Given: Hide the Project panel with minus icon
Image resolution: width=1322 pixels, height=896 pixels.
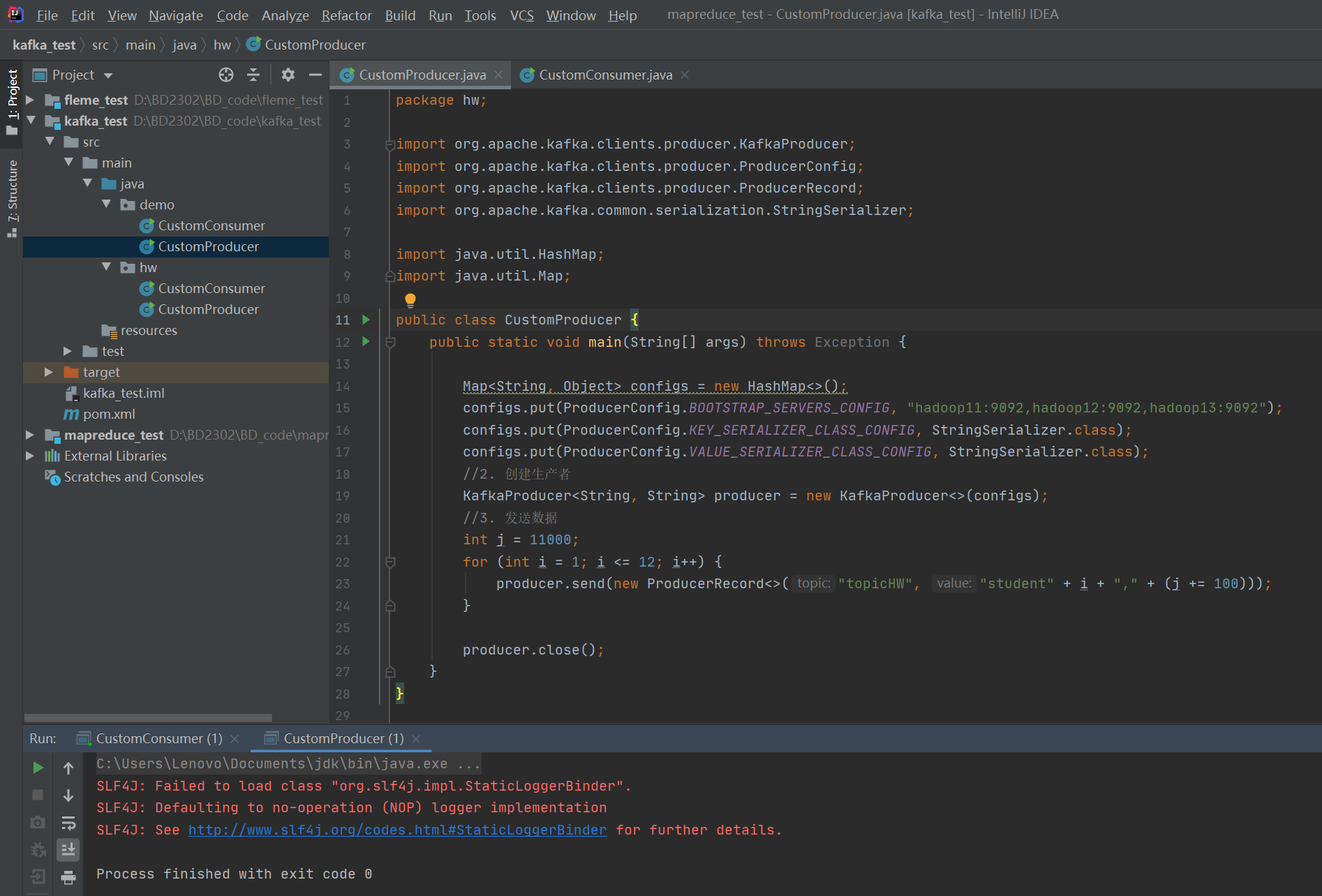Looking at the screenshot, I should click(315, 75).
